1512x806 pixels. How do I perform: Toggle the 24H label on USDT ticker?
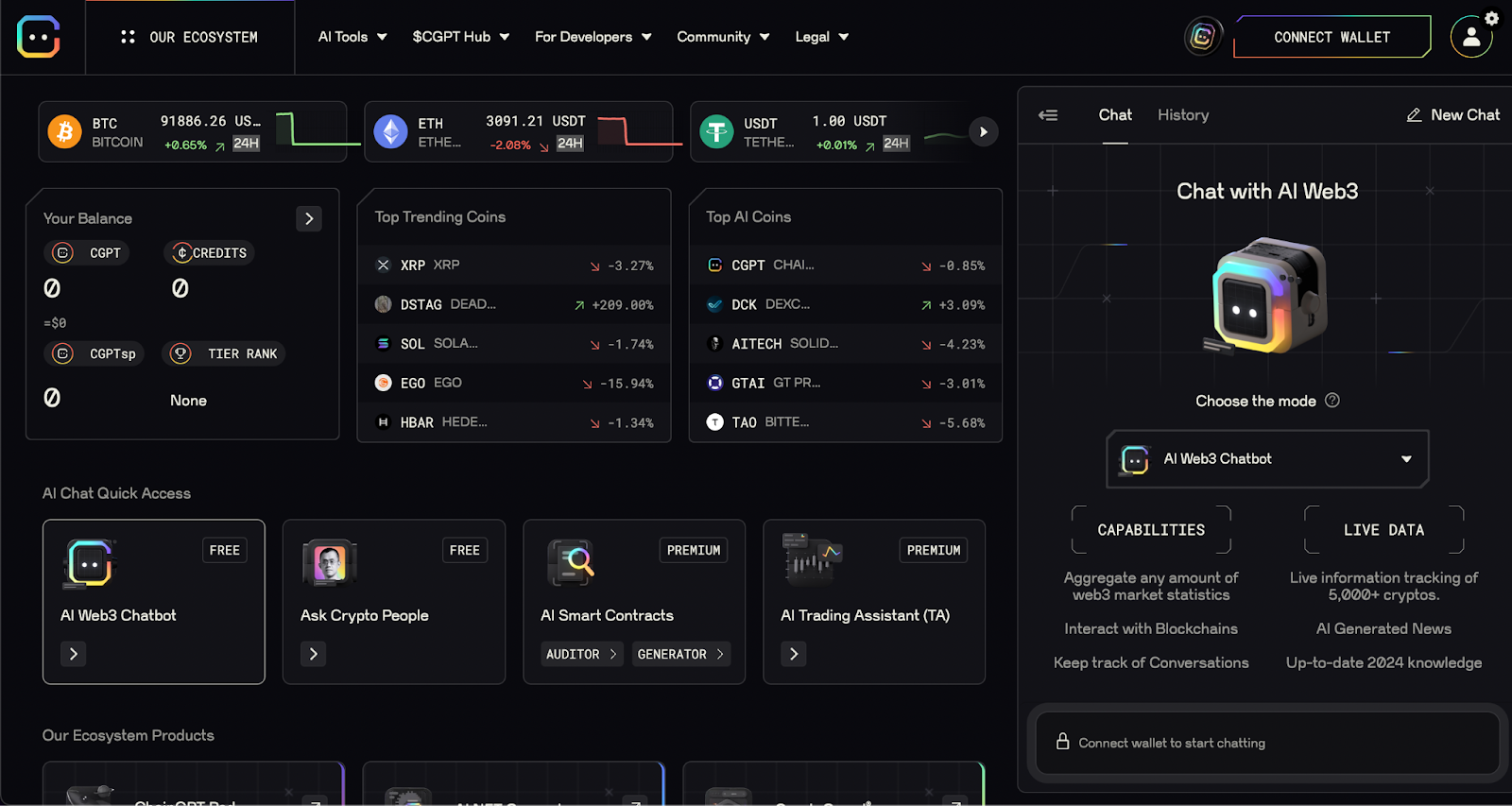(896, 144)
